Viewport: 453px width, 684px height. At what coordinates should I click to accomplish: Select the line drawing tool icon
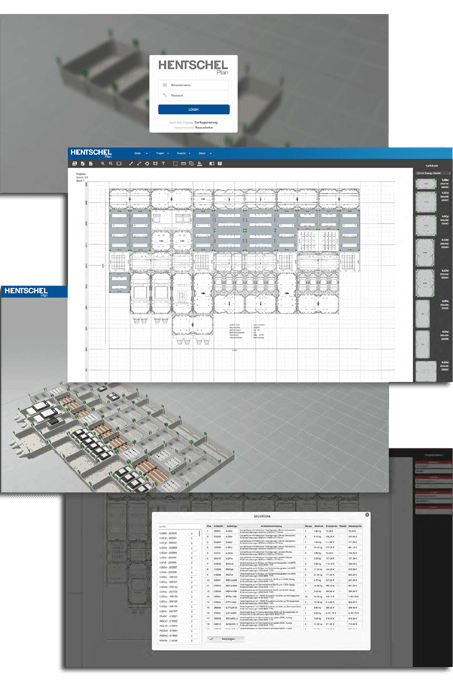[x=130, y=164]
